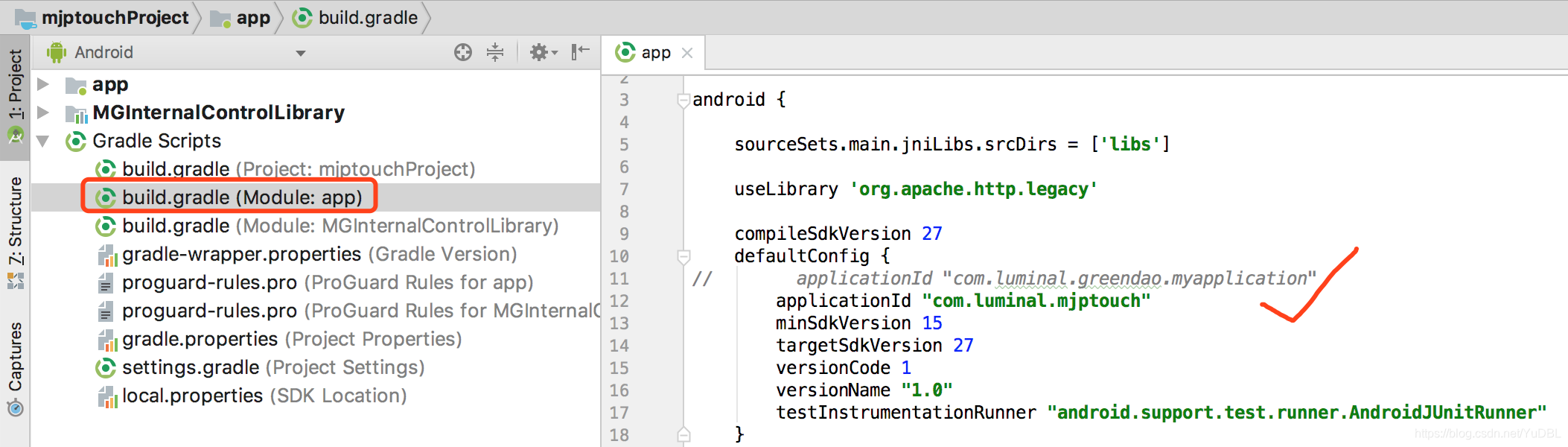Fold the android block at line 3
Viewport: 1568px width, 447px height.
pos(683,100)
